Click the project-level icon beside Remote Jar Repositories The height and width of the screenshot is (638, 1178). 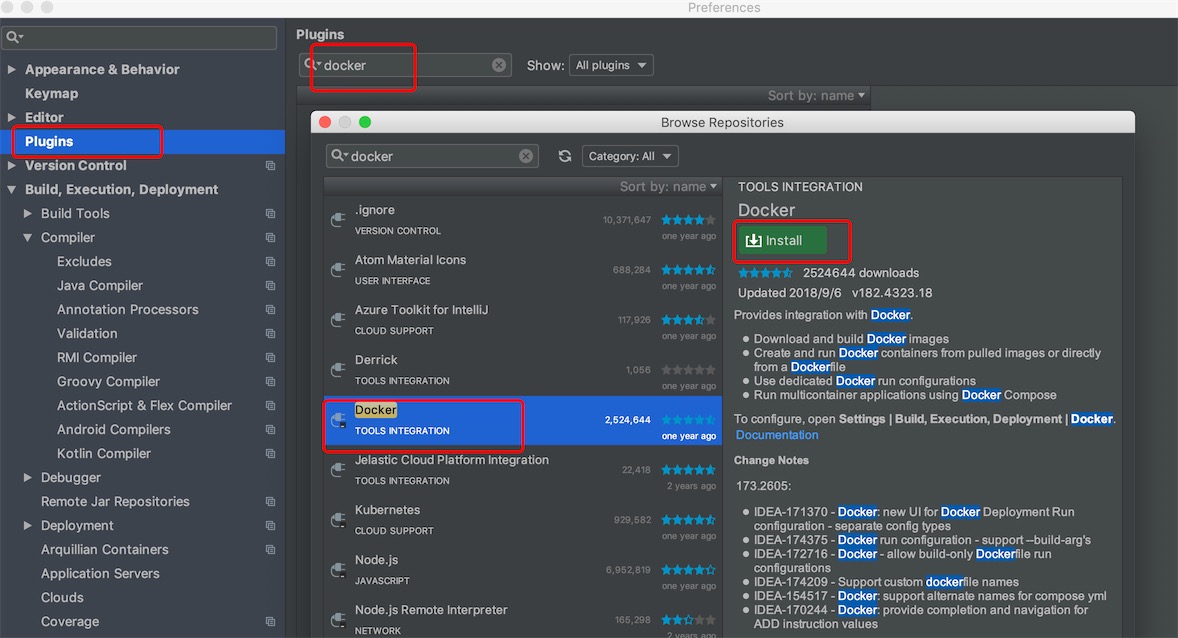[270, 501]
